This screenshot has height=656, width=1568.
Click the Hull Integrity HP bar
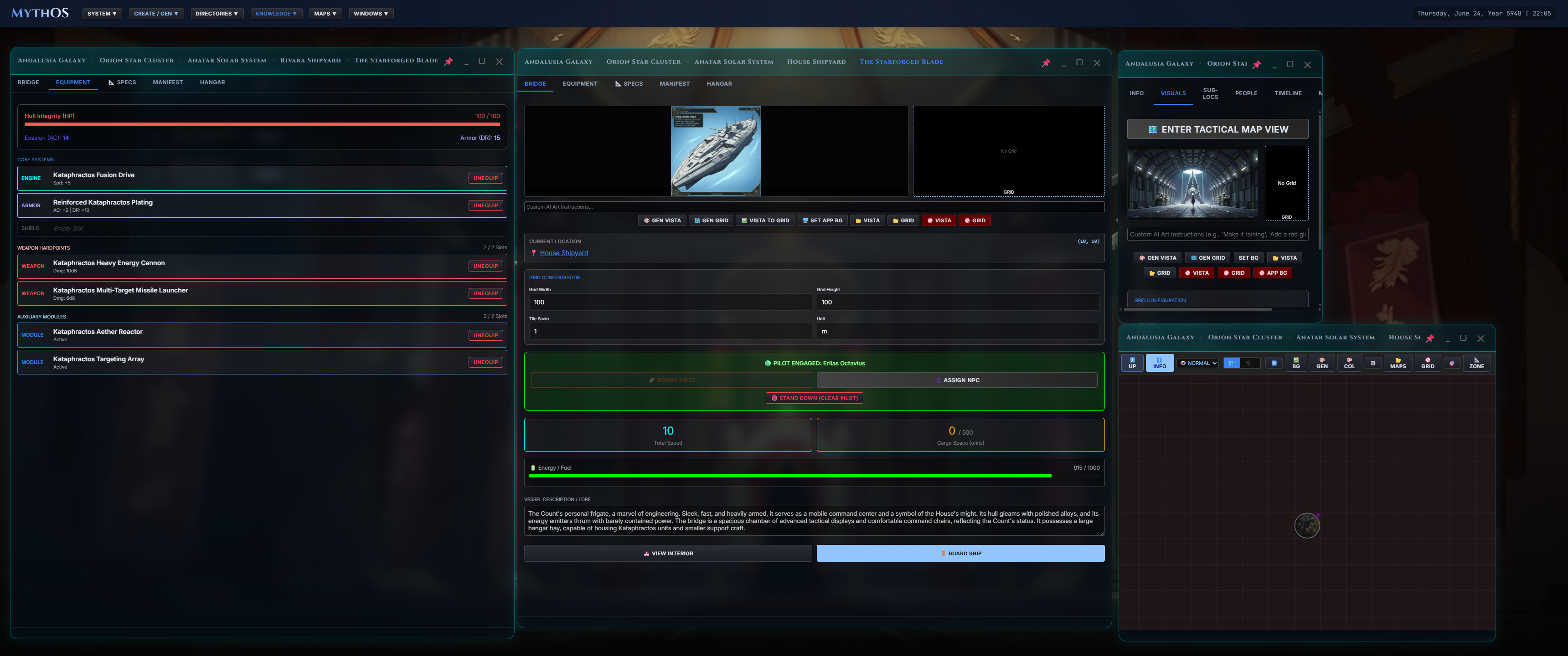click(262, 124)
